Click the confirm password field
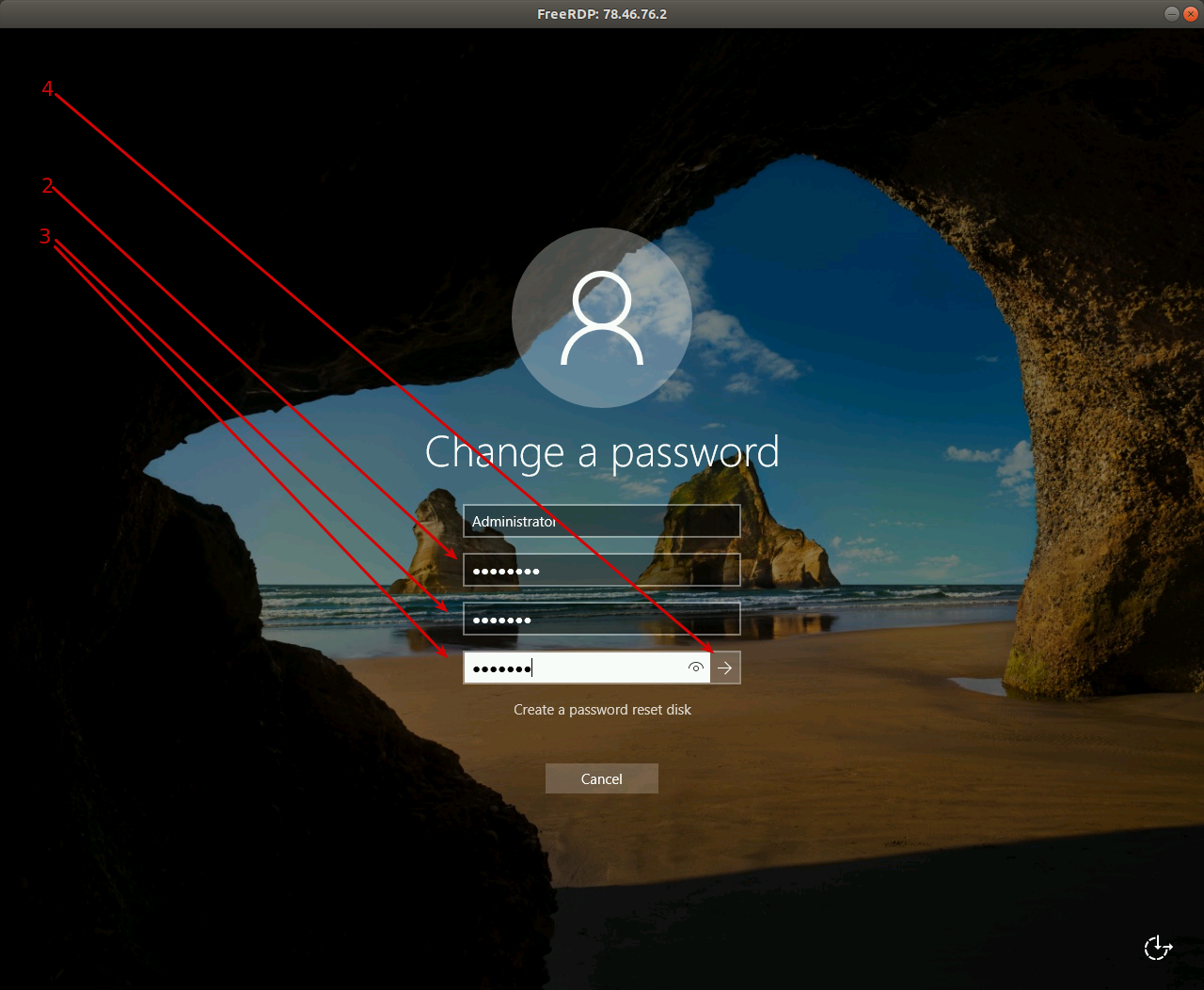Image resolution: width=1204 pixels, height=990 pixels. click(587, 668)
